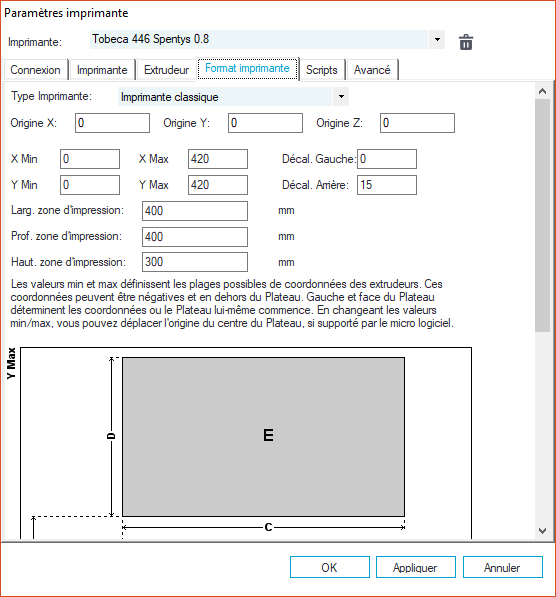Click the 'Imprimante classique' type value
This screenshot has height=597, width=556.
(169, 97)
